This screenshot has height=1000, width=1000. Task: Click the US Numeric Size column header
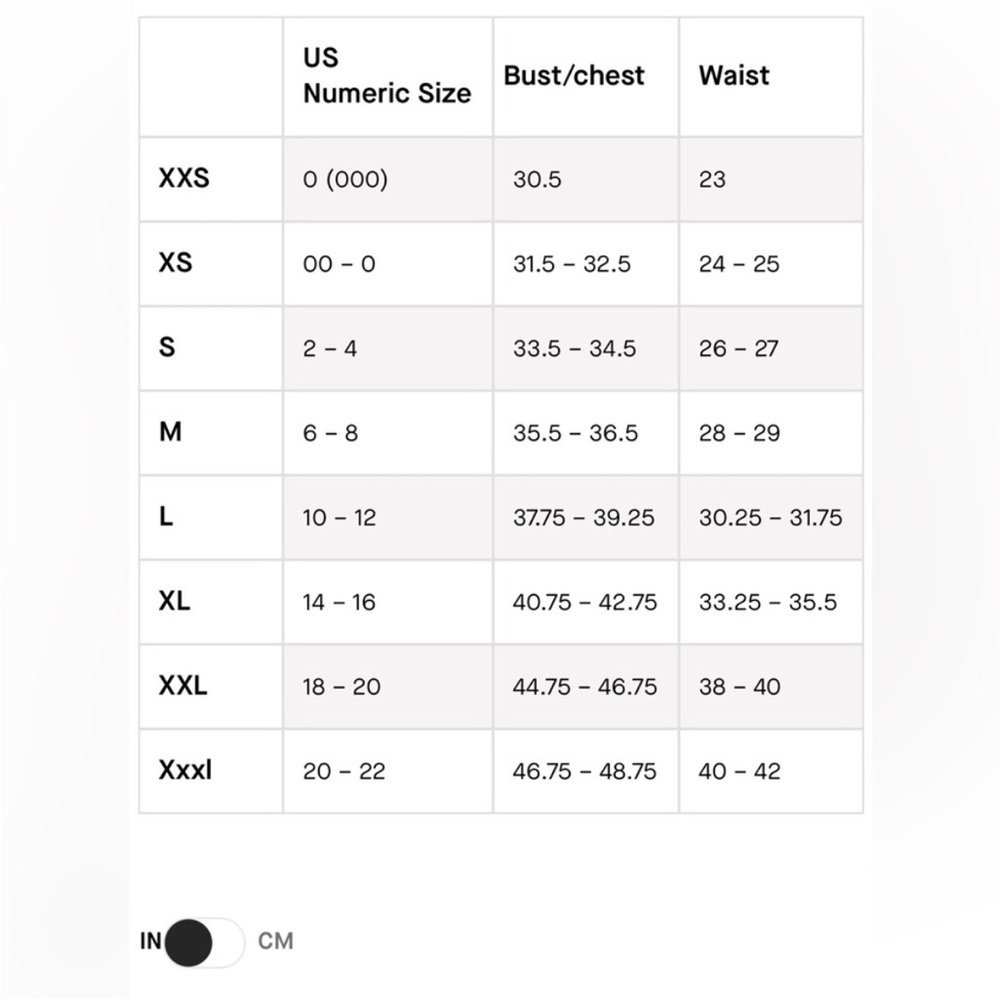[x=387, y=75]
